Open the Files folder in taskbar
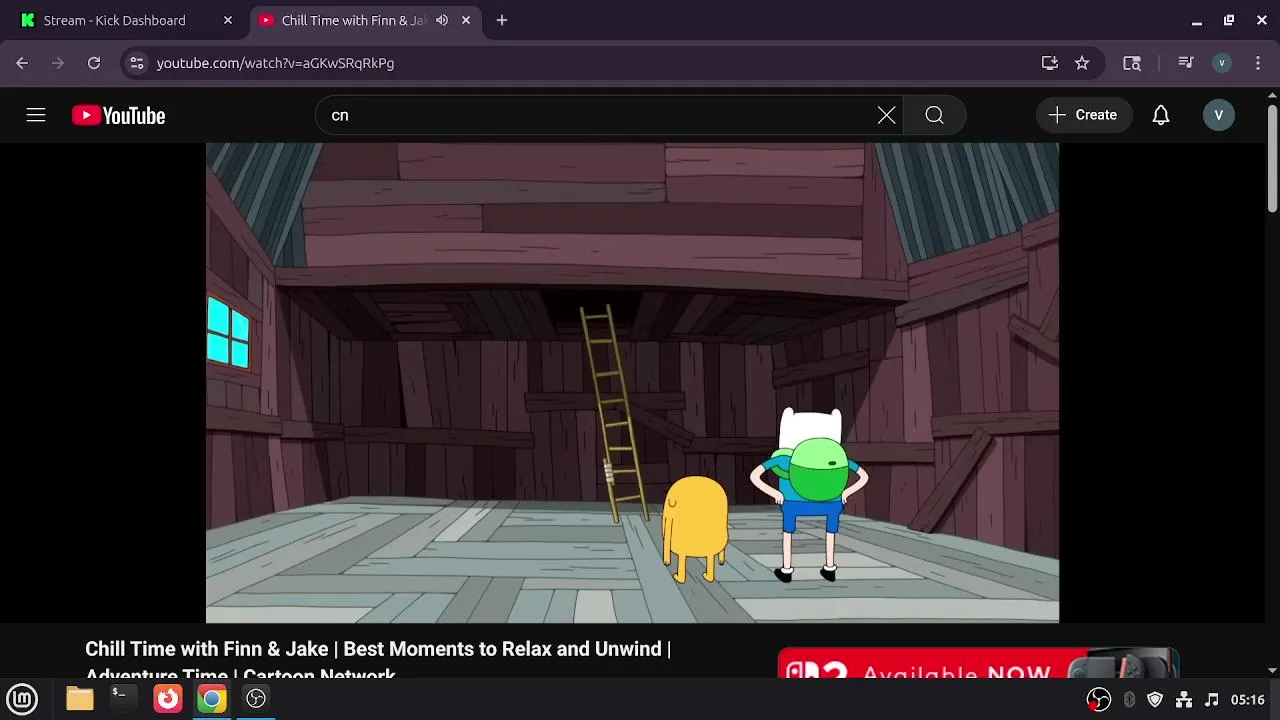Screen dimensions: 1280x720 pyautogui.click(x=80, y=698)
